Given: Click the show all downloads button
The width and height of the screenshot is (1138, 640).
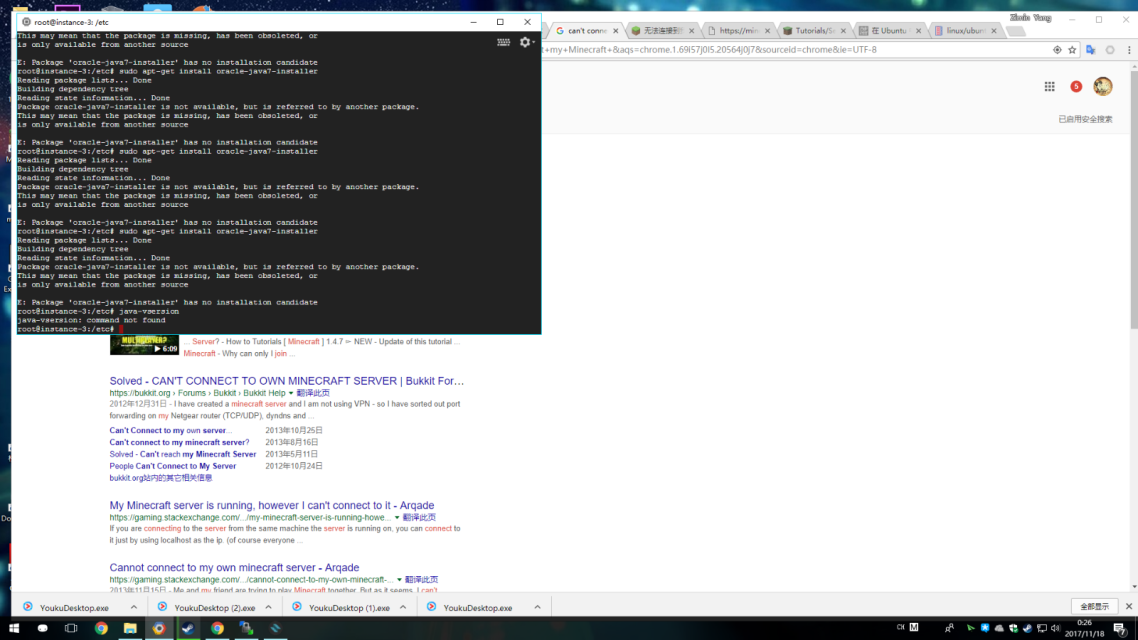Looking at the screenshot, I should (1095, 607).
